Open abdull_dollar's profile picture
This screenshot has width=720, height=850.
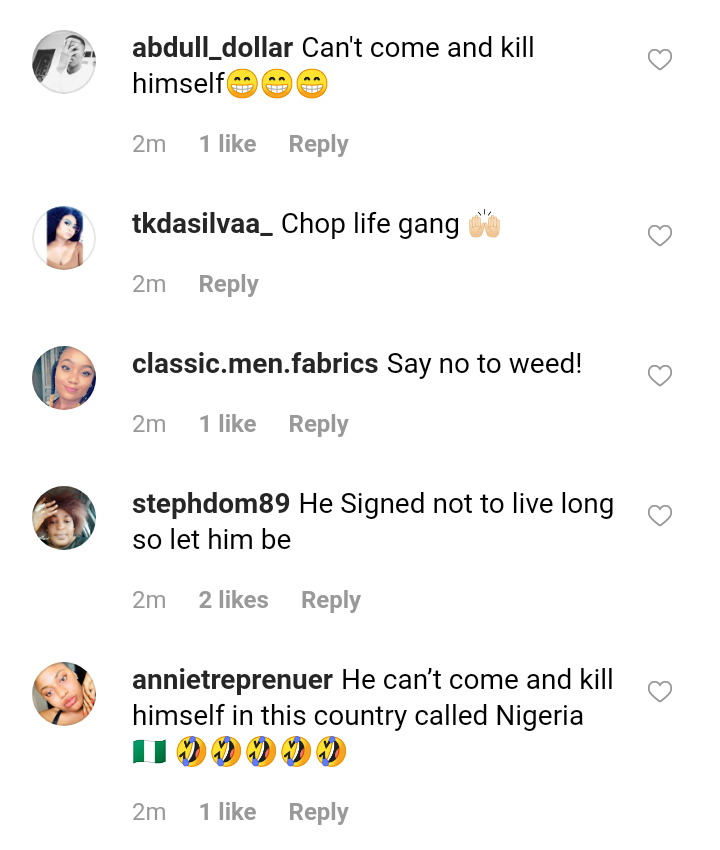pyautogui.click(x=64, y=62)
